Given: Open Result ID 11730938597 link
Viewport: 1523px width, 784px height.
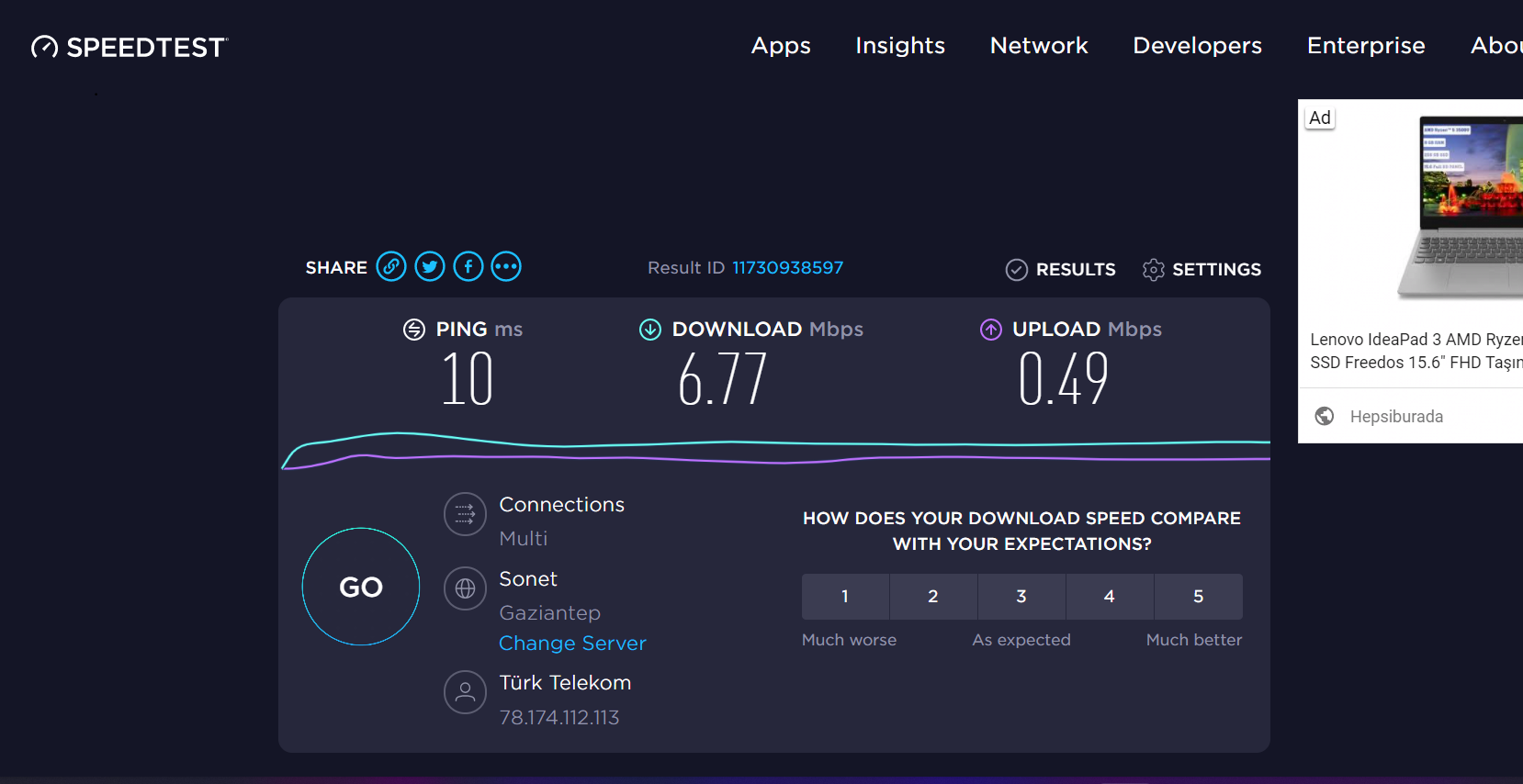Looking at the screenshot, I should click(787, 267).
